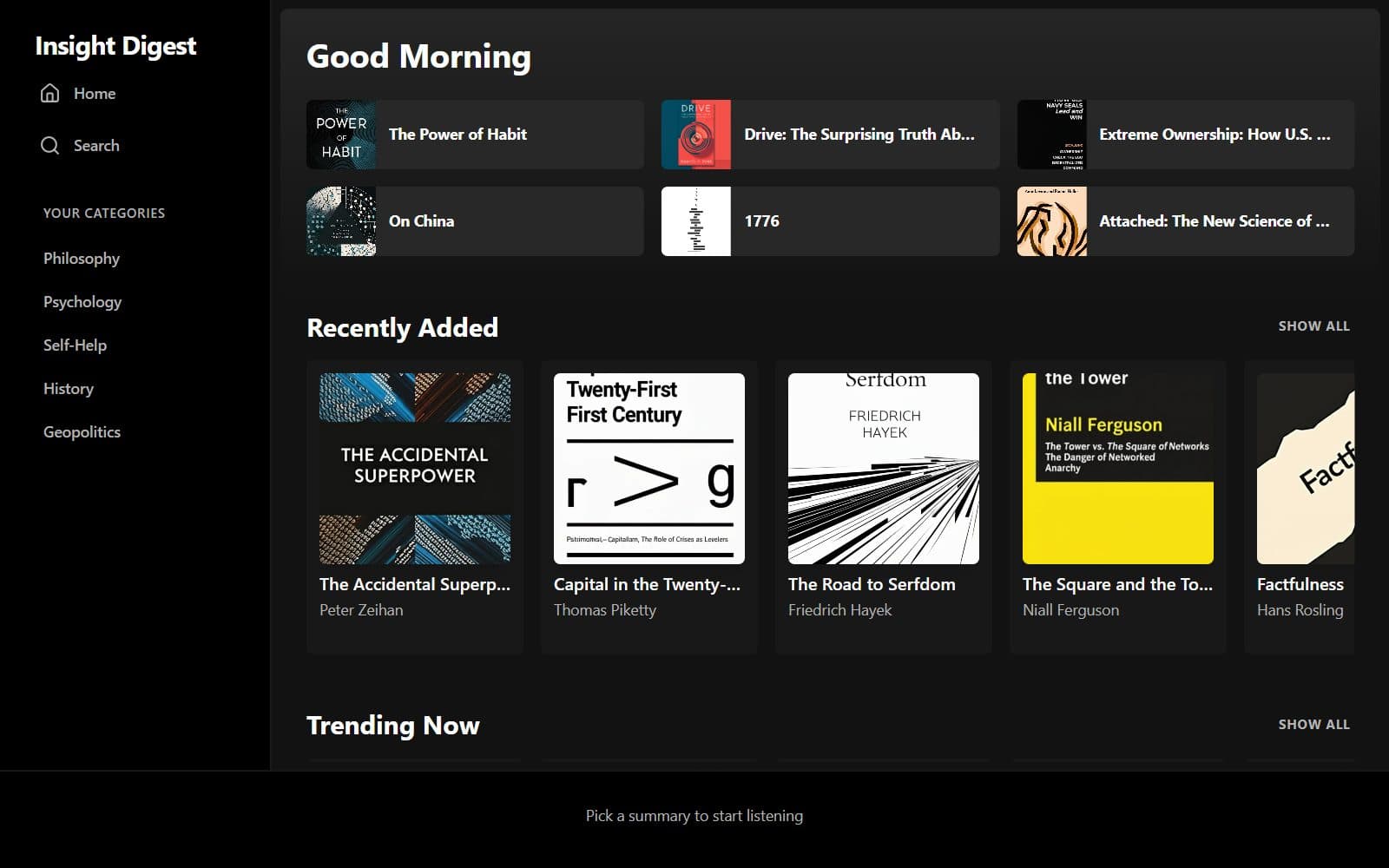Screen dimensions: 1389x868
Task: Click the Recently Added heading
Action: (x=402, y=327)
